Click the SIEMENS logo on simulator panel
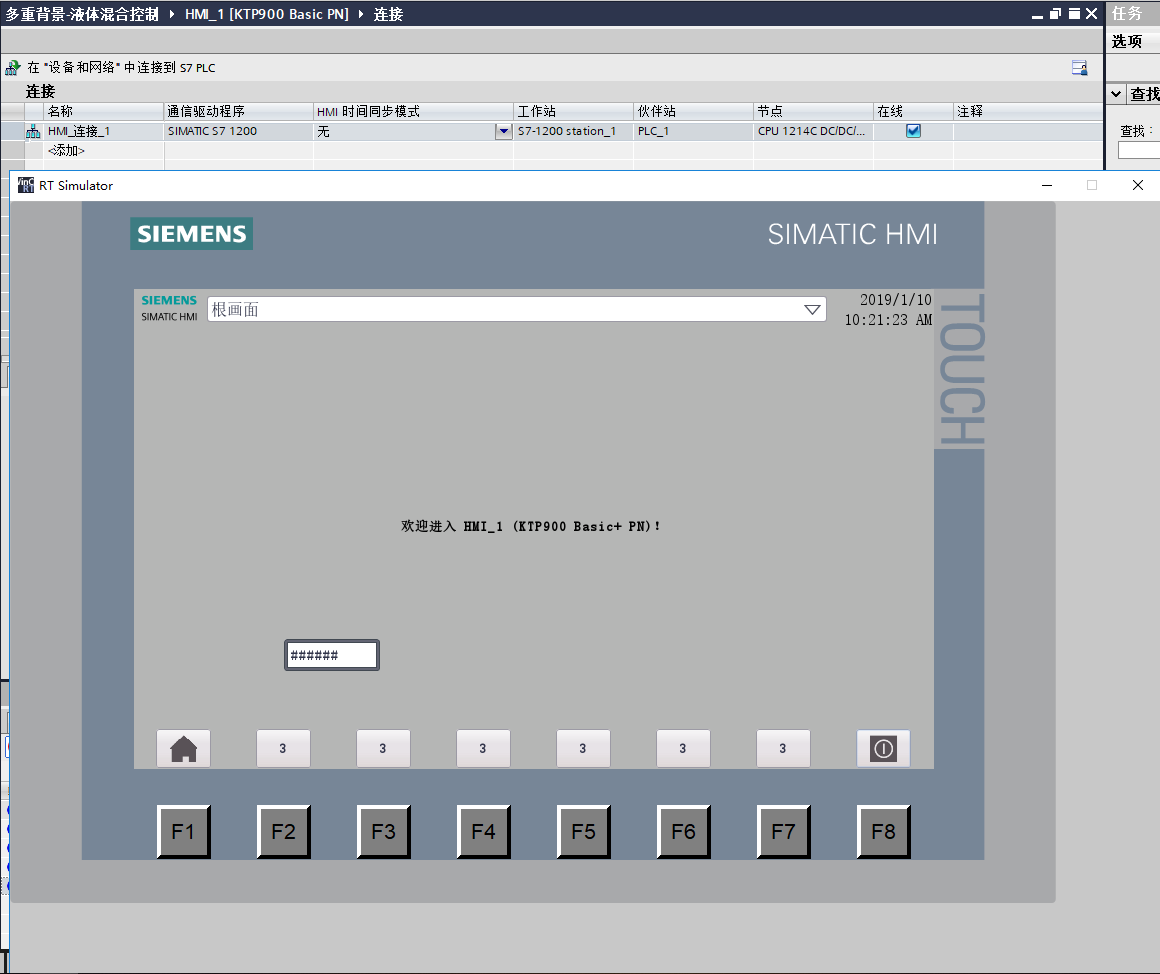The width and height of the screenshot is (1160, 974). 191,234
